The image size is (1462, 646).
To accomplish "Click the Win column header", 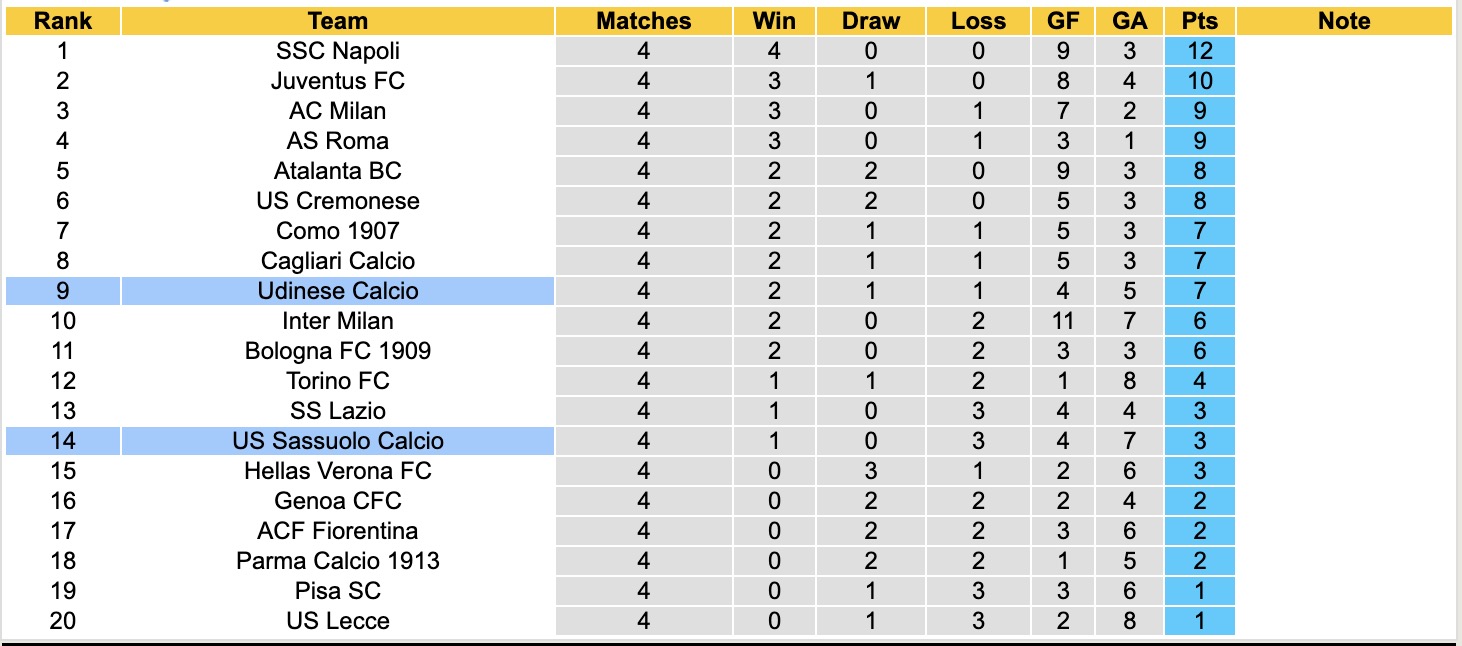I will click(775, 21).
